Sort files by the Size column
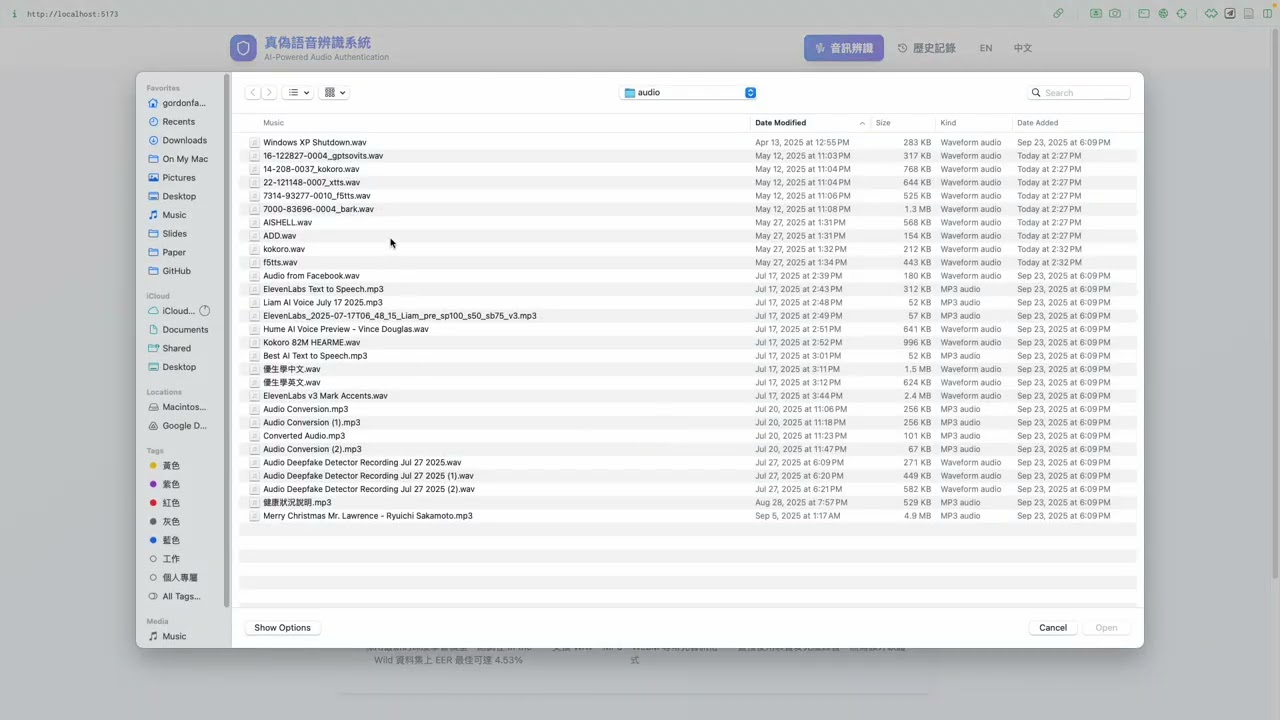Image resolution: width=1280 pixels, height=720 pixels. pyautogui.click(x=883, y=123)
